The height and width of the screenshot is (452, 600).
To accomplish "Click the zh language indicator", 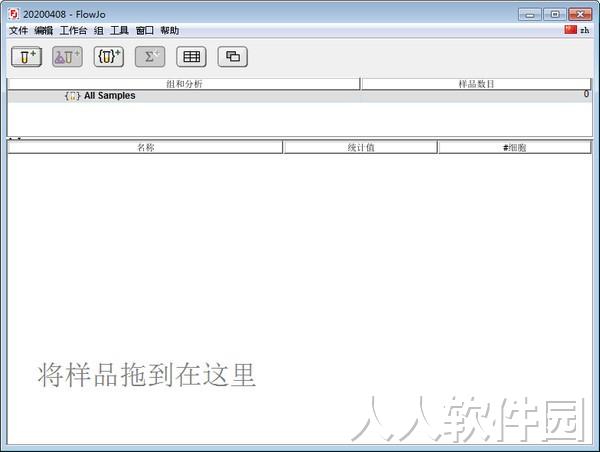I will pos(584,30).
